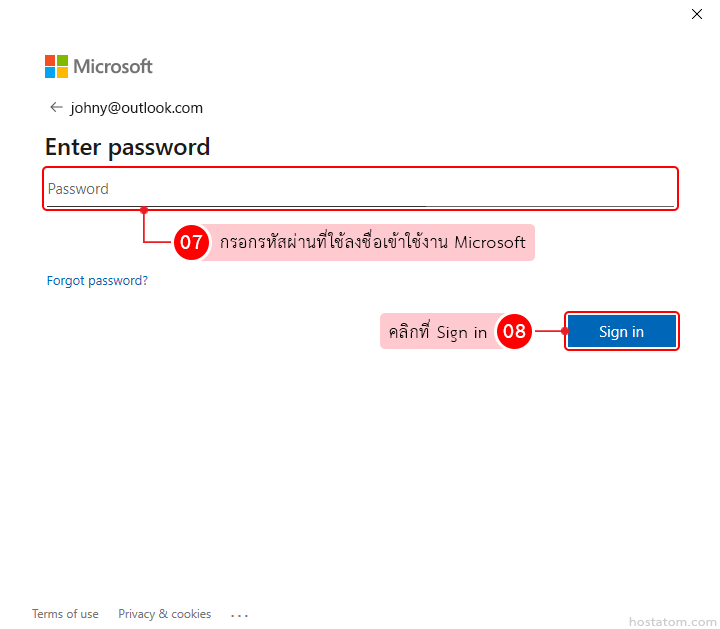Click the Microsoft wordmark text

point(112,67)
